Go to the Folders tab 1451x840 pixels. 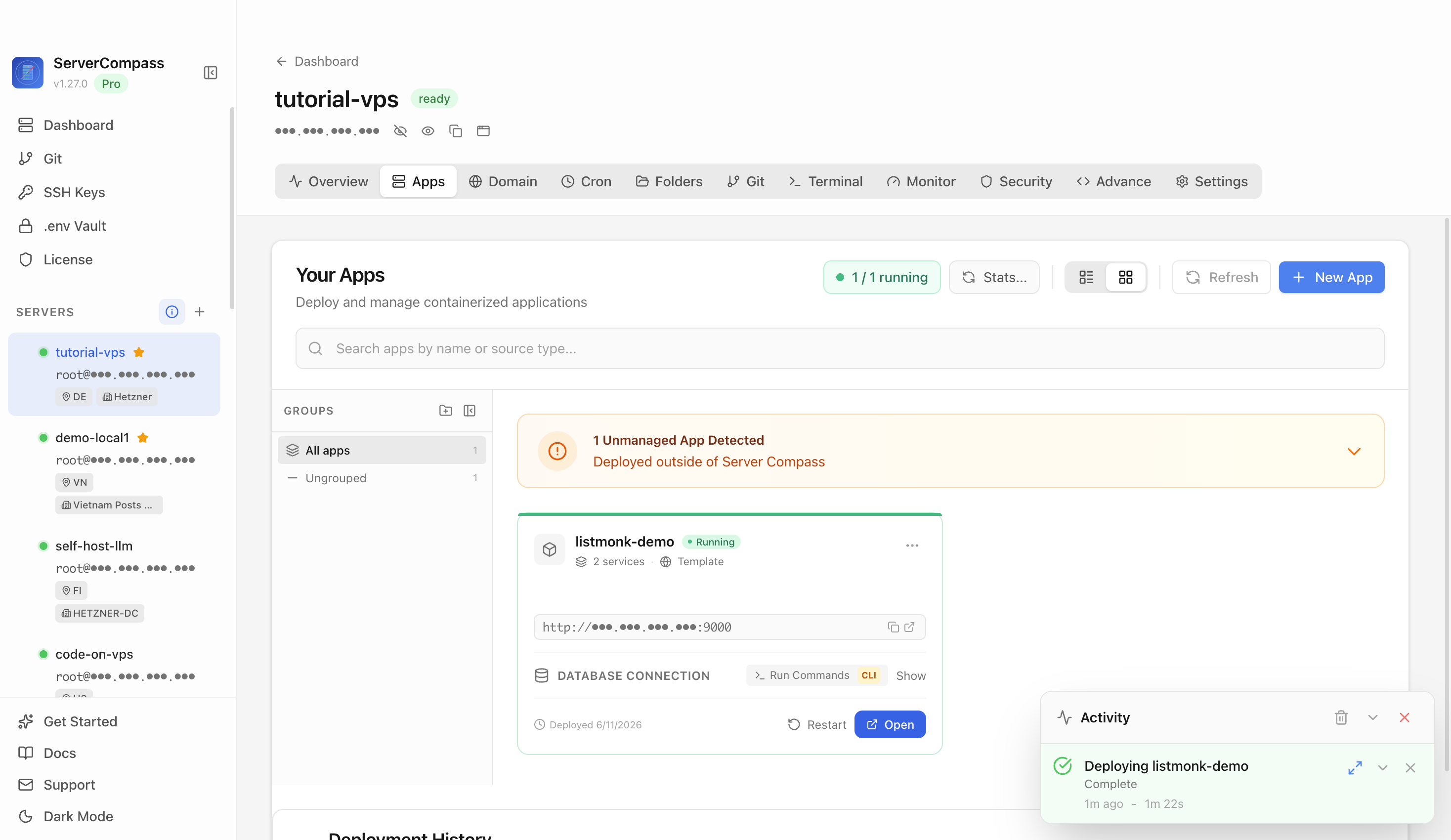coord(669,181)
